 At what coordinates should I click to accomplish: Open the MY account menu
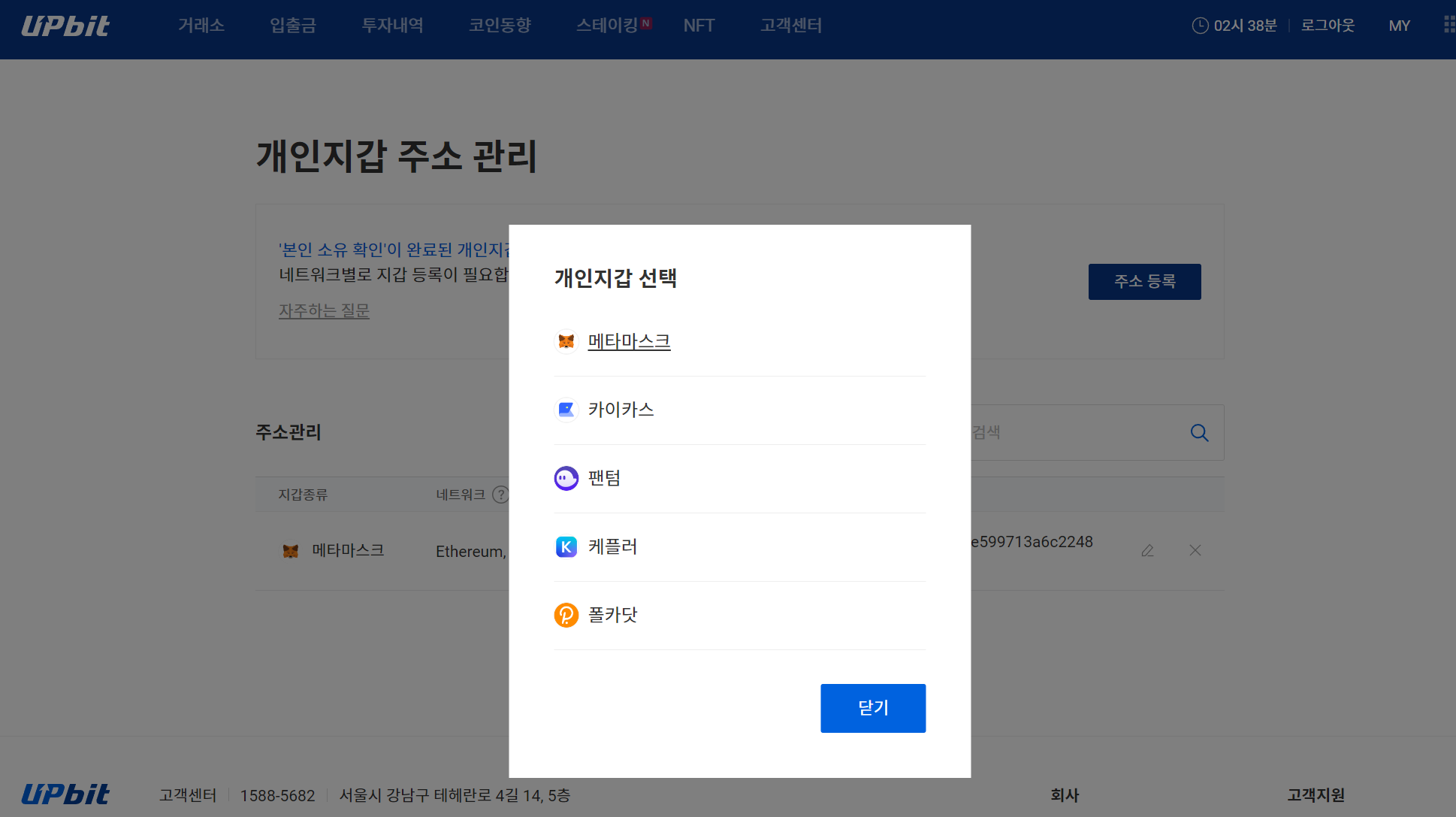[x=1399, y=26]
